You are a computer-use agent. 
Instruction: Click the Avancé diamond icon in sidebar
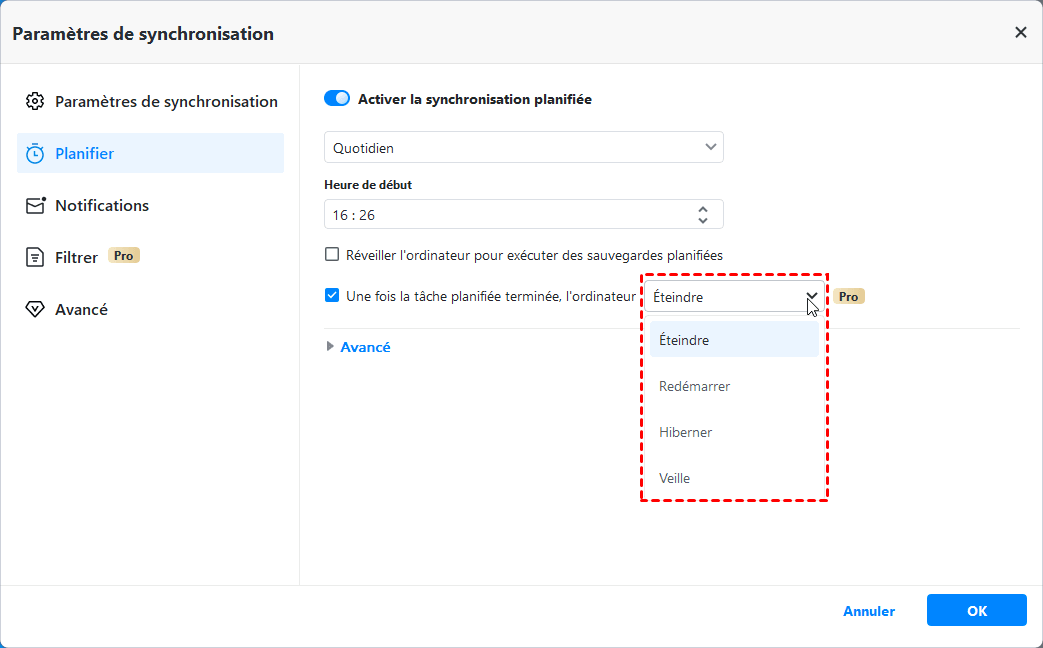coord(35,309)
